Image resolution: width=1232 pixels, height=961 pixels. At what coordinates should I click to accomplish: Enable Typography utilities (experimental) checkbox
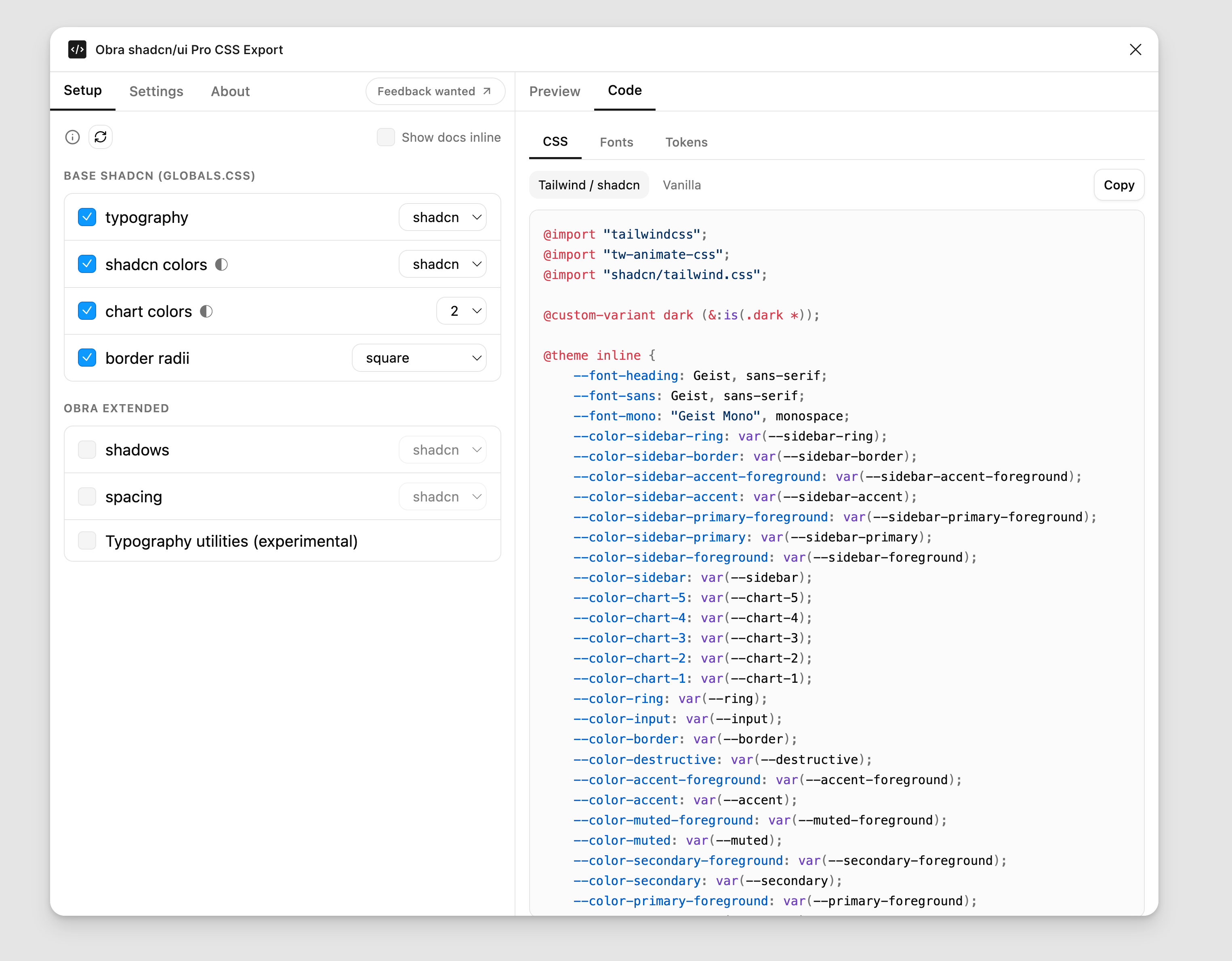(x=87, y=540)
